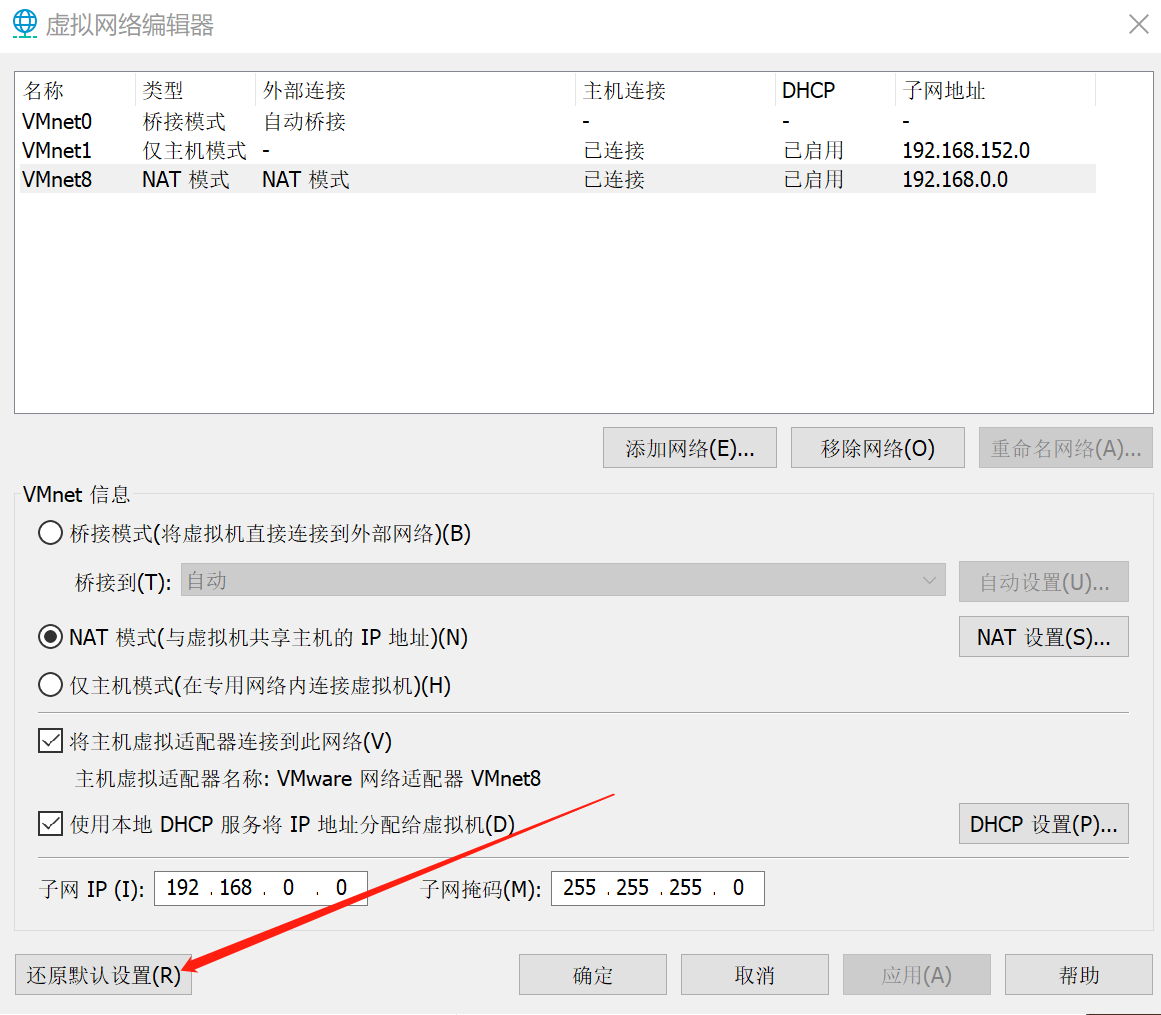Open 帮助 button
The image size is (1161, 1015).
1079,975
